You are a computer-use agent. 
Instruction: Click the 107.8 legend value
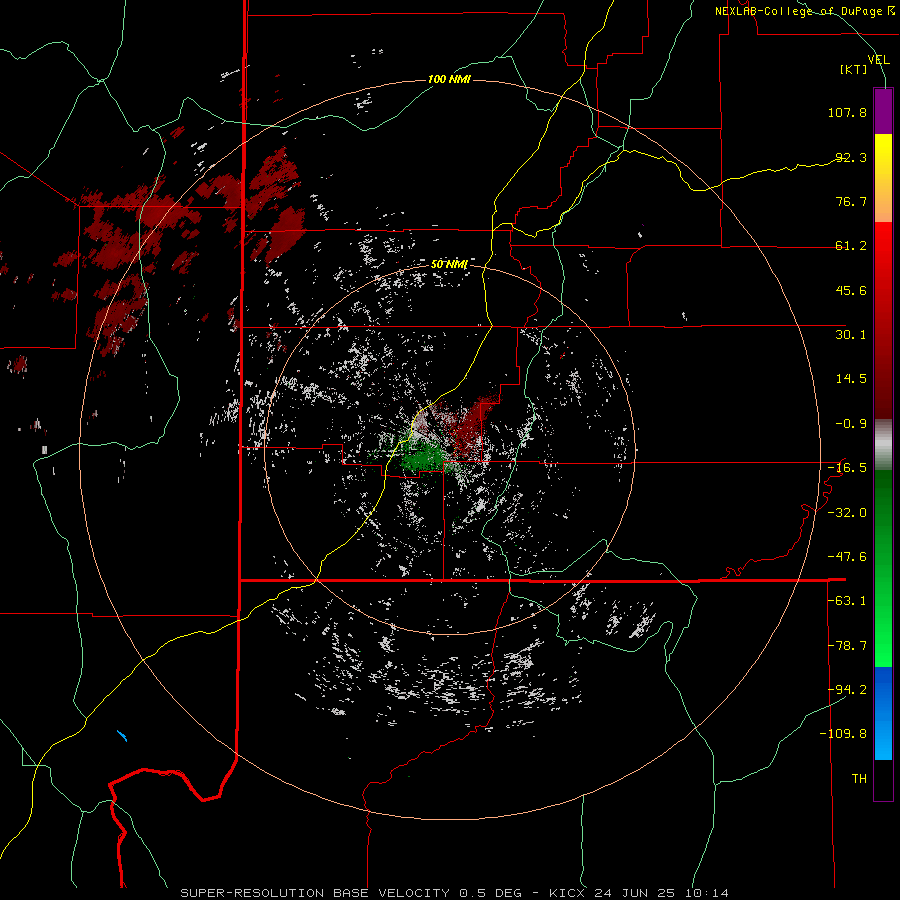click(x=847, y=112)
